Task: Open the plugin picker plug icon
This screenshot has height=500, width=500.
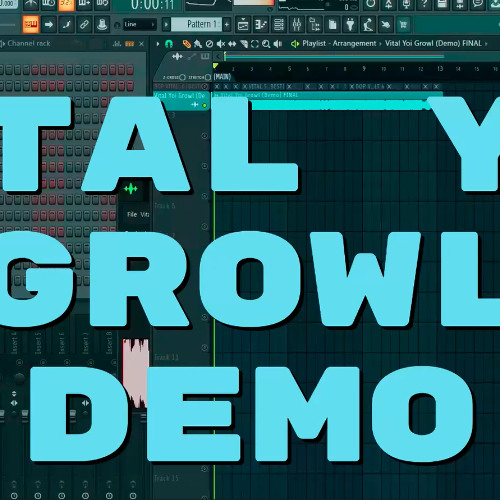Action: point(350,25)
